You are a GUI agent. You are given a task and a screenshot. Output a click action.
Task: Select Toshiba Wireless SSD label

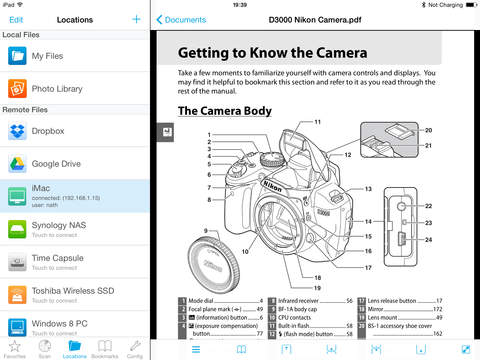pos(73,291)
